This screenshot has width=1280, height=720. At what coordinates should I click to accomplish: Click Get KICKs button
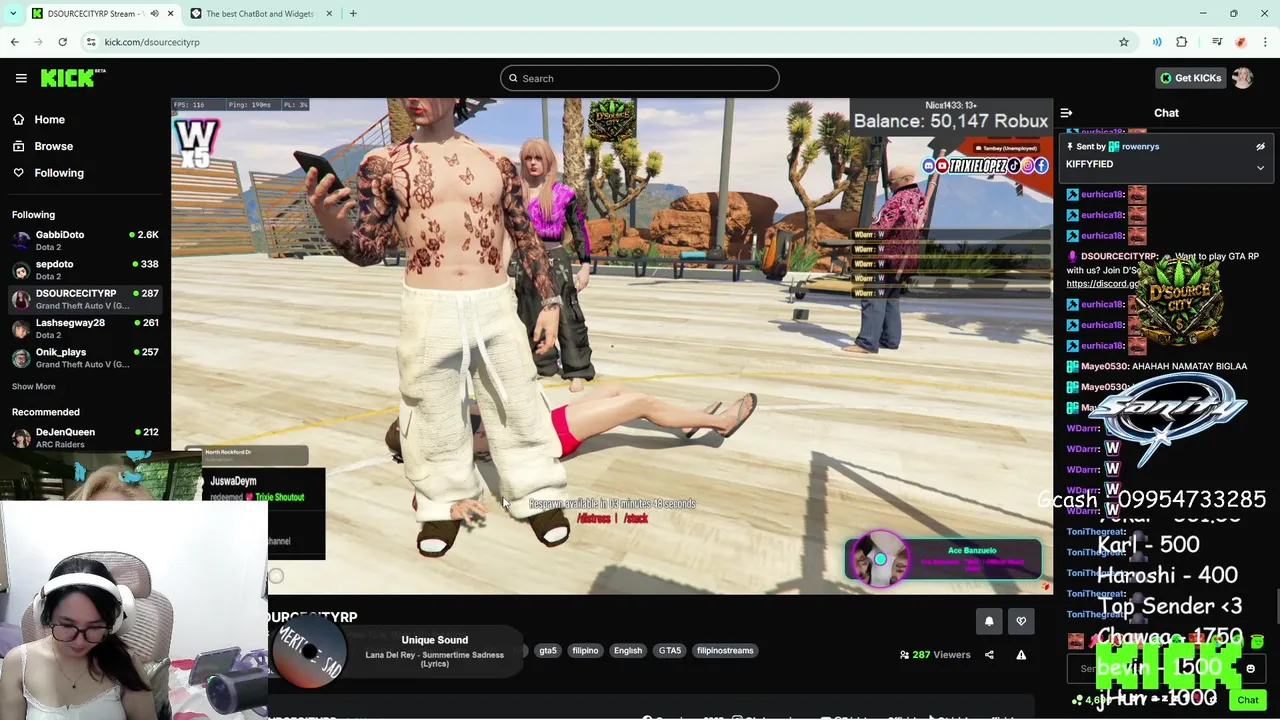coord(1190,78)
